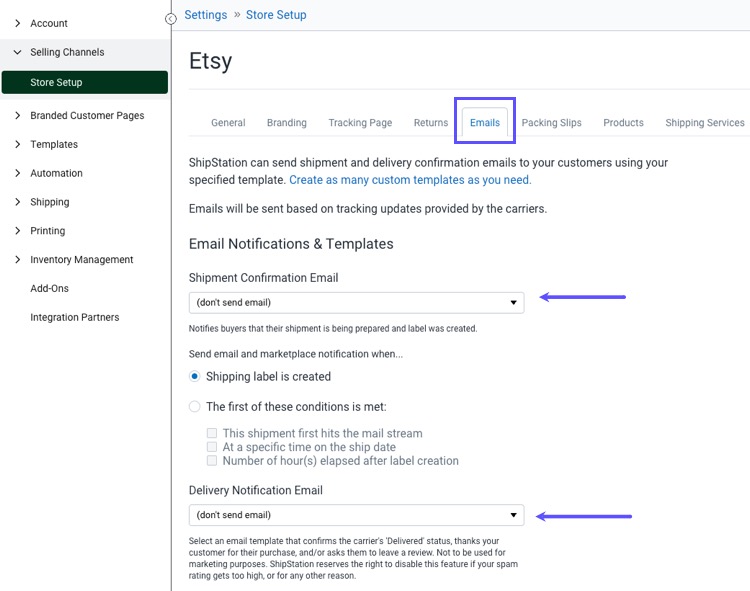The image size is (750, 591).
Task: Expand the Shipping sidebar section
Action: [18, 202]
